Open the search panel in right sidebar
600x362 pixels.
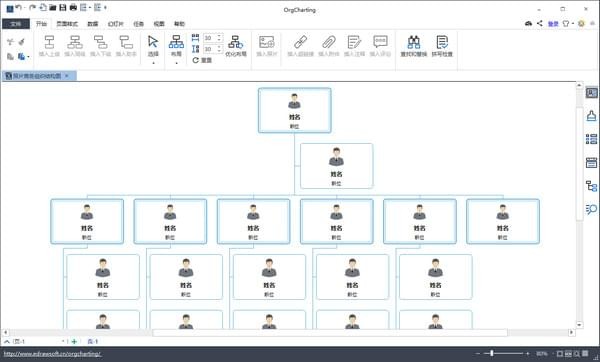tap(591, 209)
